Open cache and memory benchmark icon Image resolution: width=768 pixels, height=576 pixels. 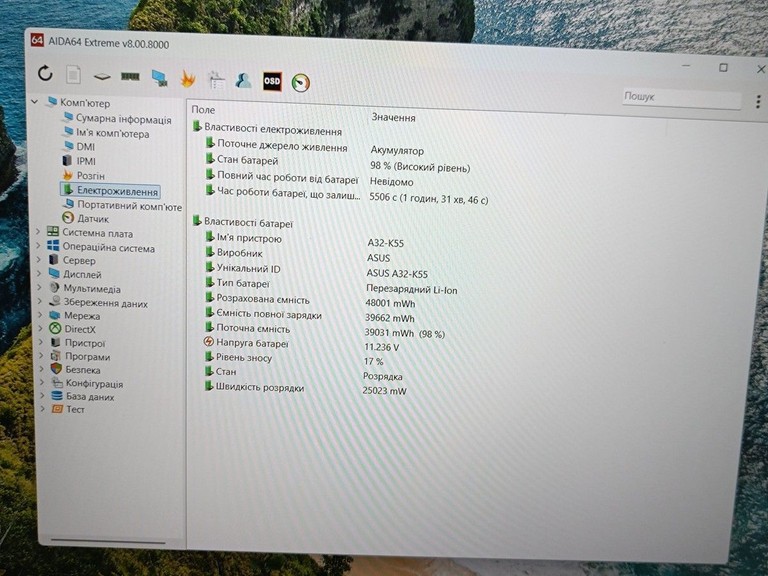tap(130, 76)
